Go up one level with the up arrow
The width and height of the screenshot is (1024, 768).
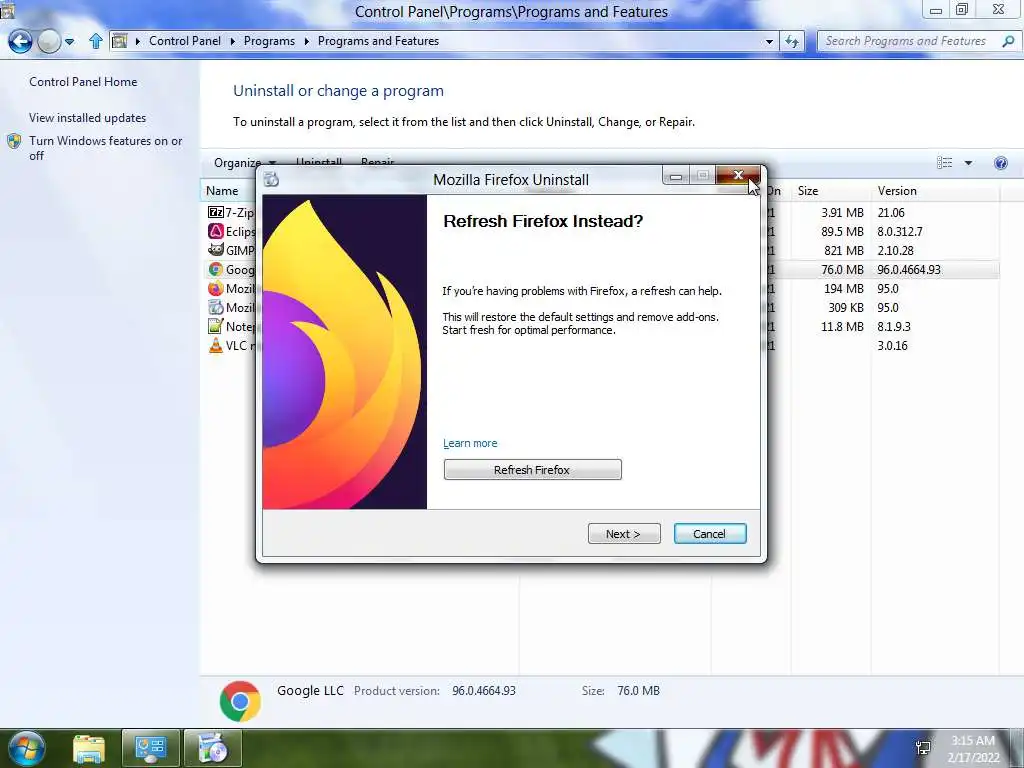point(96,41)
